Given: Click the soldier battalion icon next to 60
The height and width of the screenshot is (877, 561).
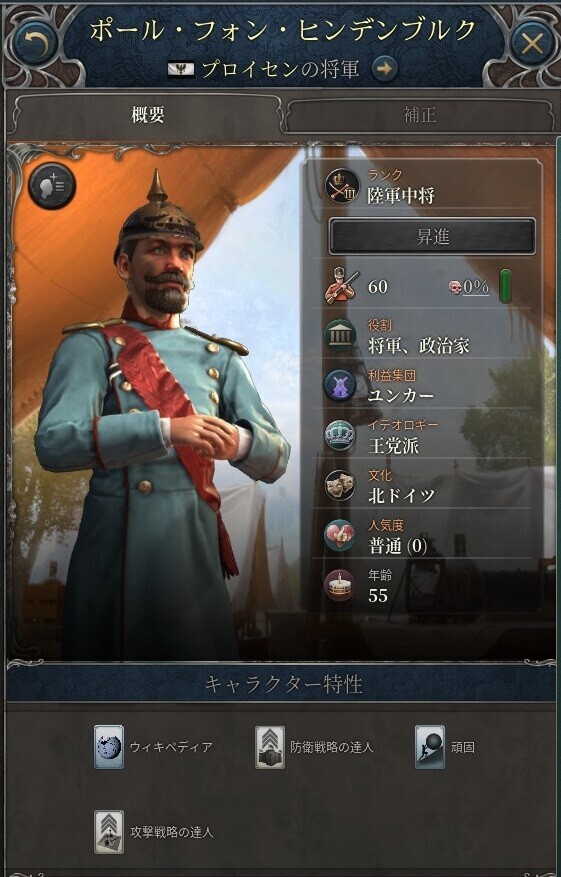Looking at the screenshot, I should 342,286.
